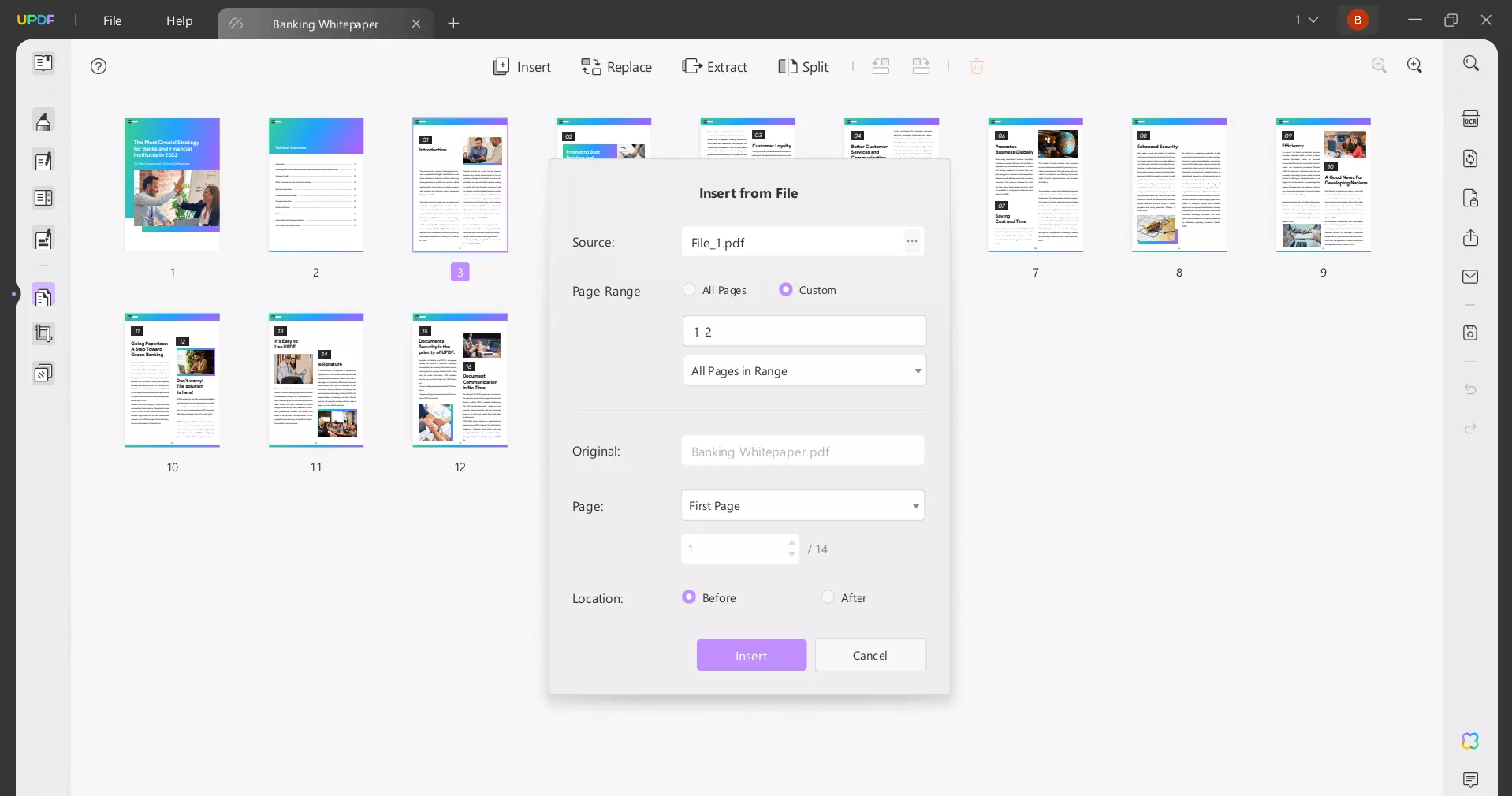Select the page 7 thumbnail

point(1035,186)
